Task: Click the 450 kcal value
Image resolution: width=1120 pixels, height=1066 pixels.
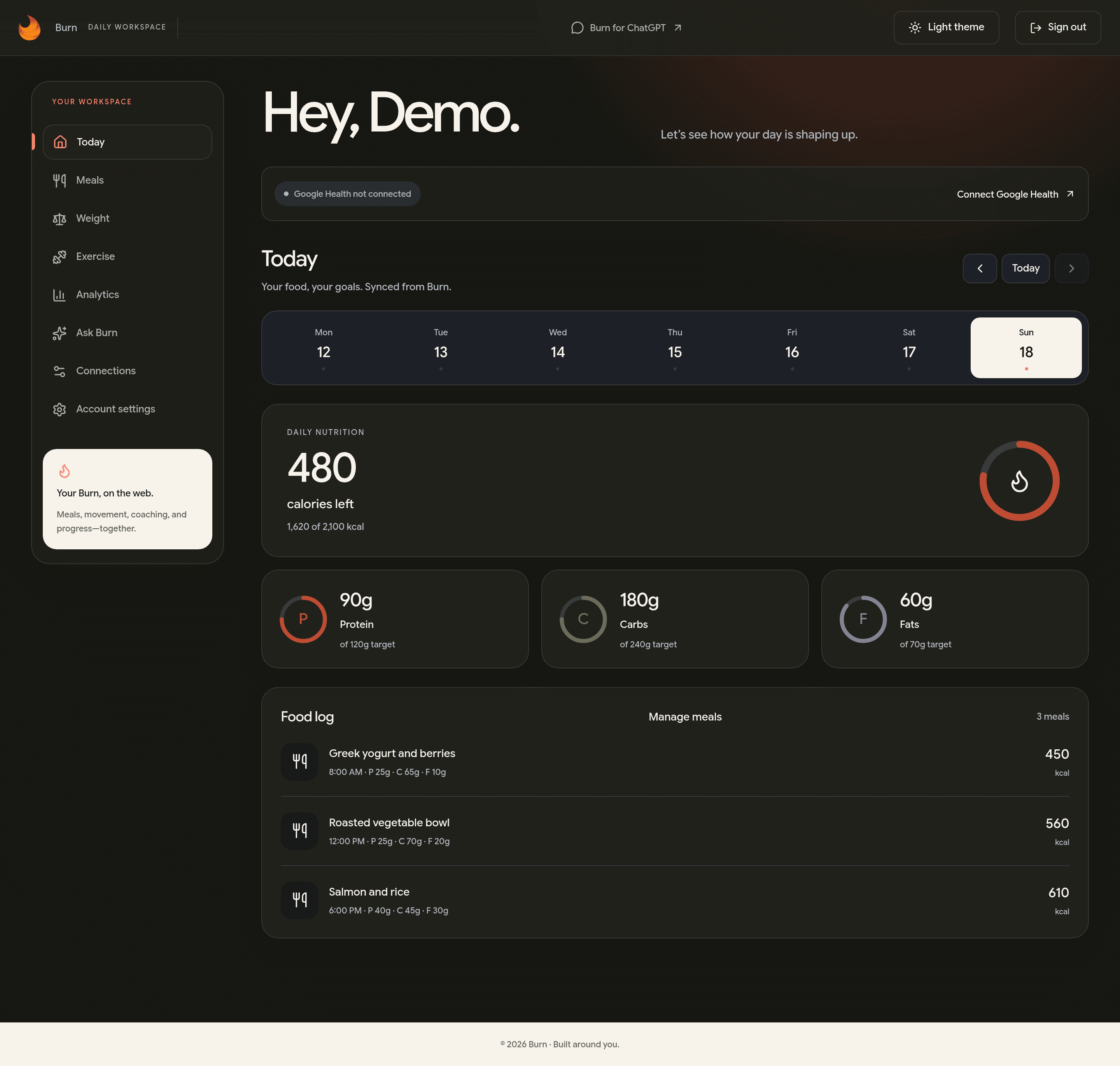Action: [1057, 754]
